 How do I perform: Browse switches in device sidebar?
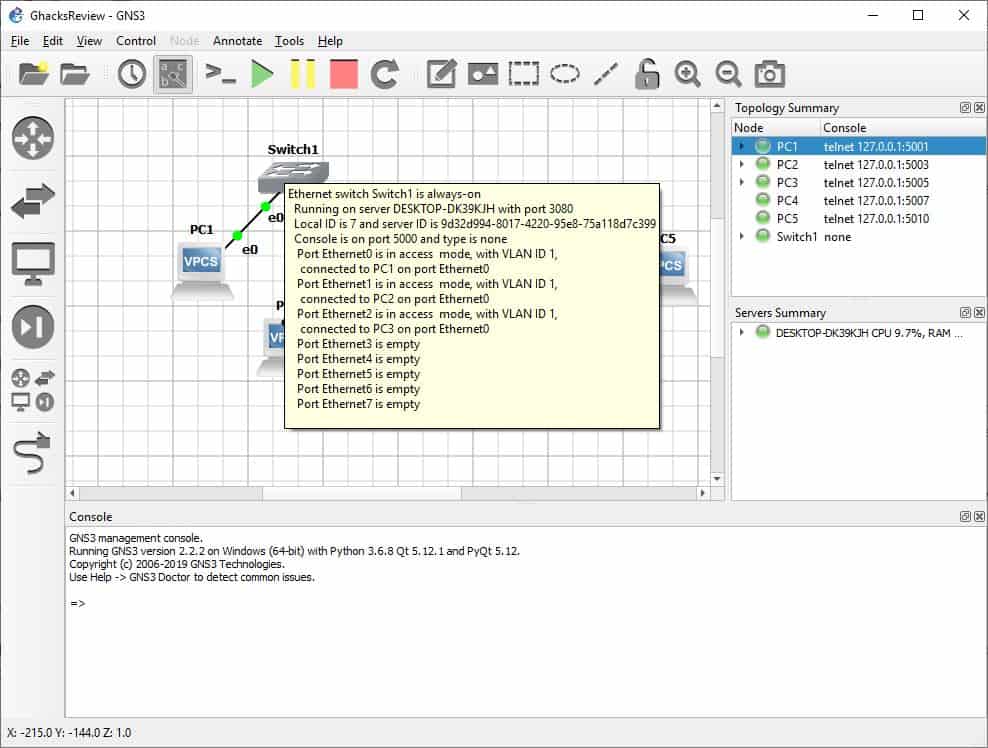coord(33,201)
